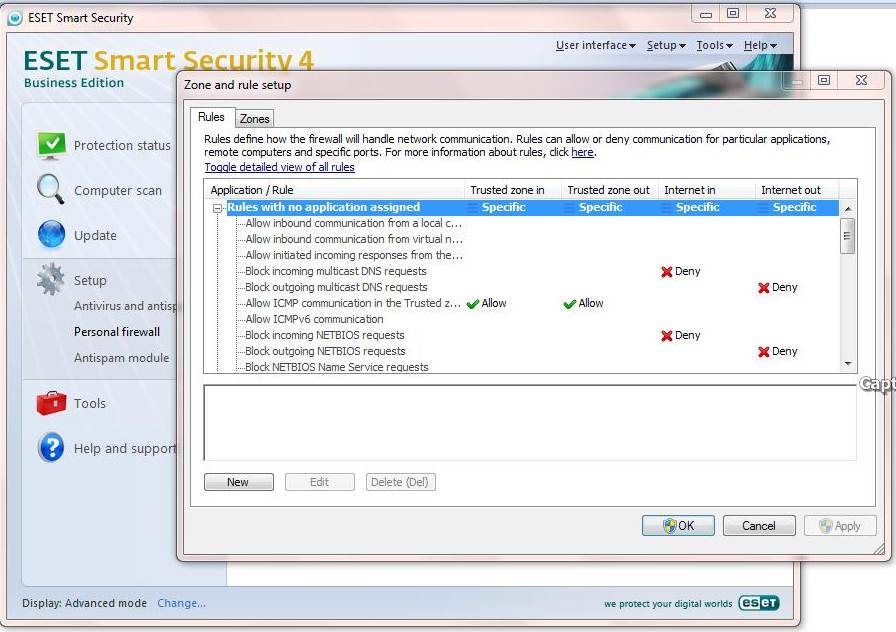Click the Change... display mode link
896x632 pixels.
(181, 603)
